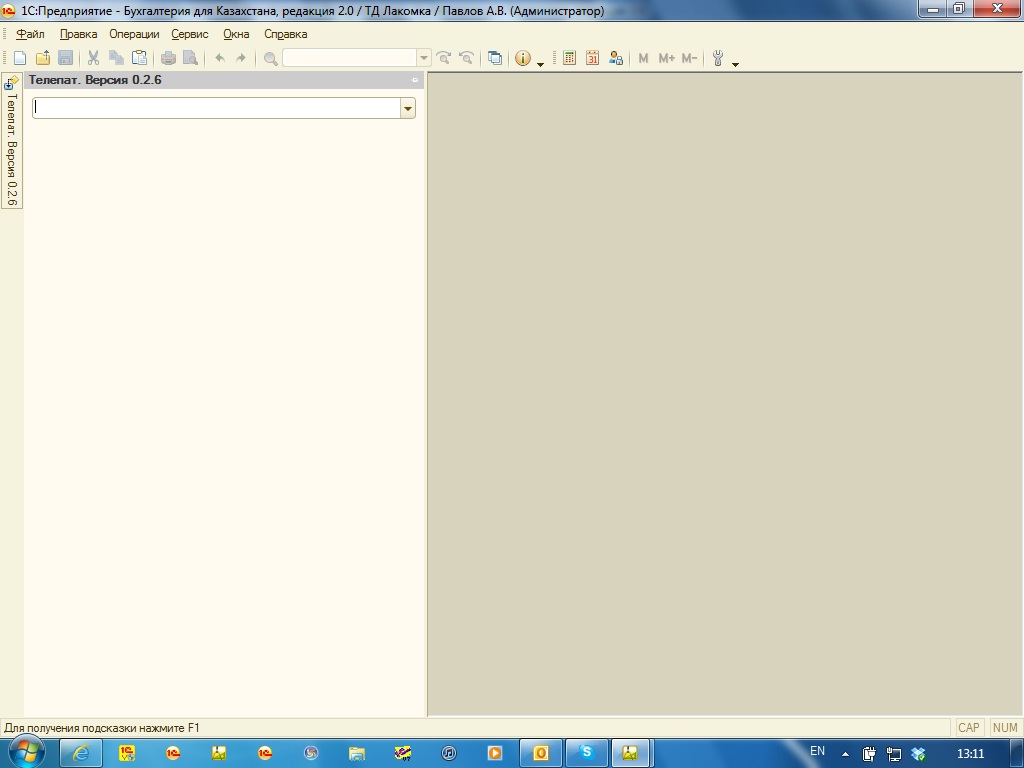1024x768 pixels.
Task: Click the Undo arrow icon
Action: (x=220, y=58)
